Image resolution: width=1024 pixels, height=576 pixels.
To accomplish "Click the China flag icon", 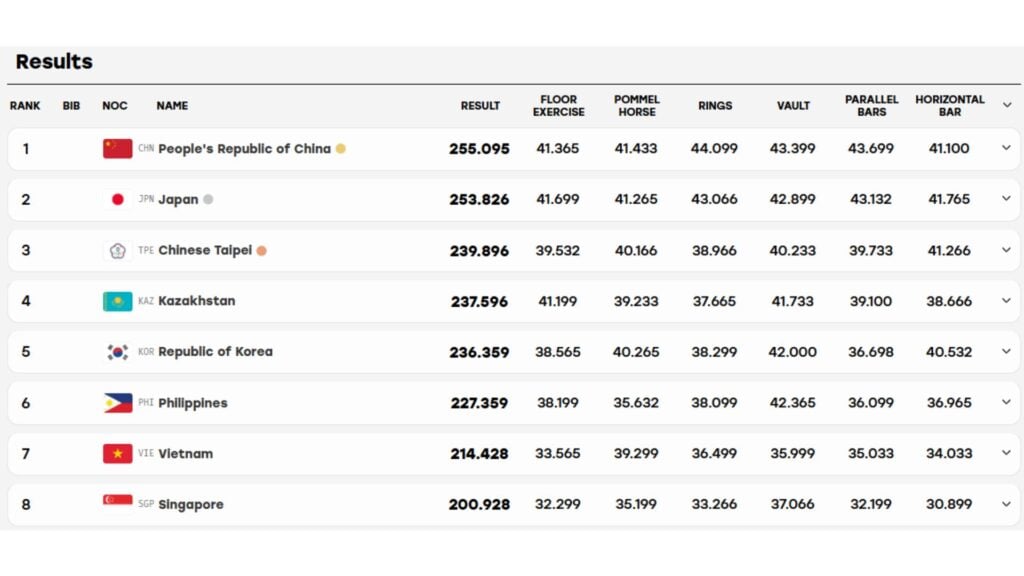I will pyautogui.click(x=118, y=149).
